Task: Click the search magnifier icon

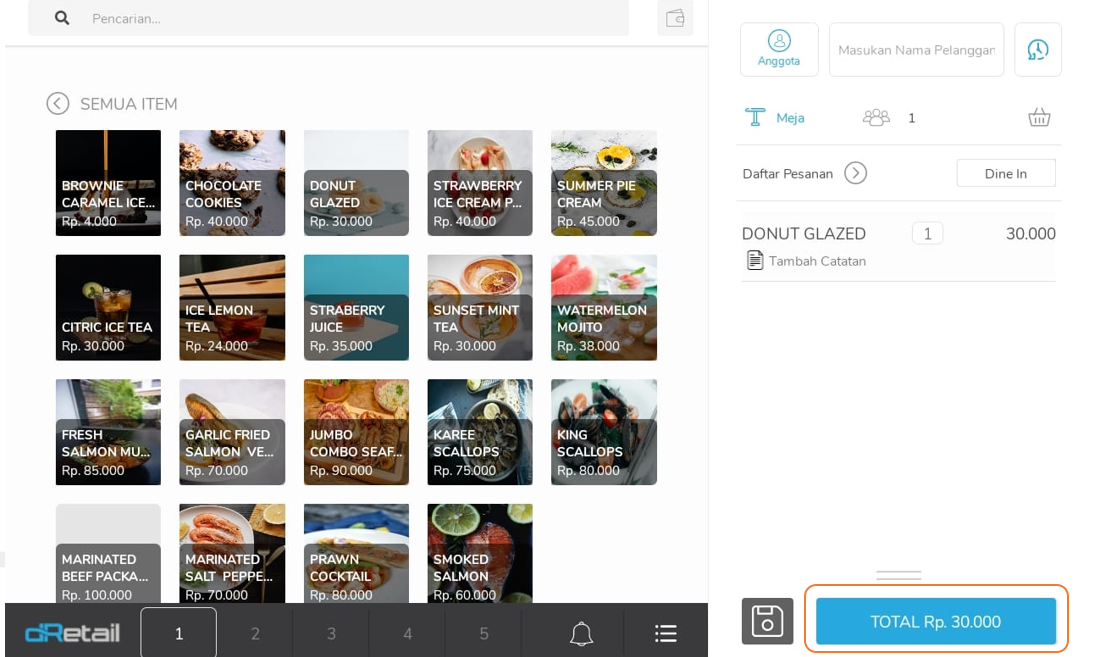Action: 62,18
